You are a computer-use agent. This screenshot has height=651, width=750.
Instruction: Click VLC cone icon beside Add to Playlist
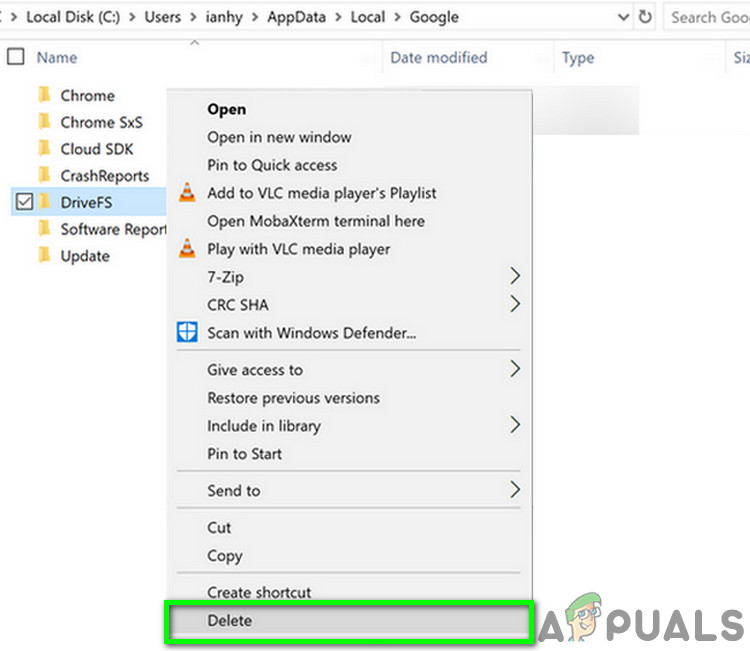[x=187, y=193]
